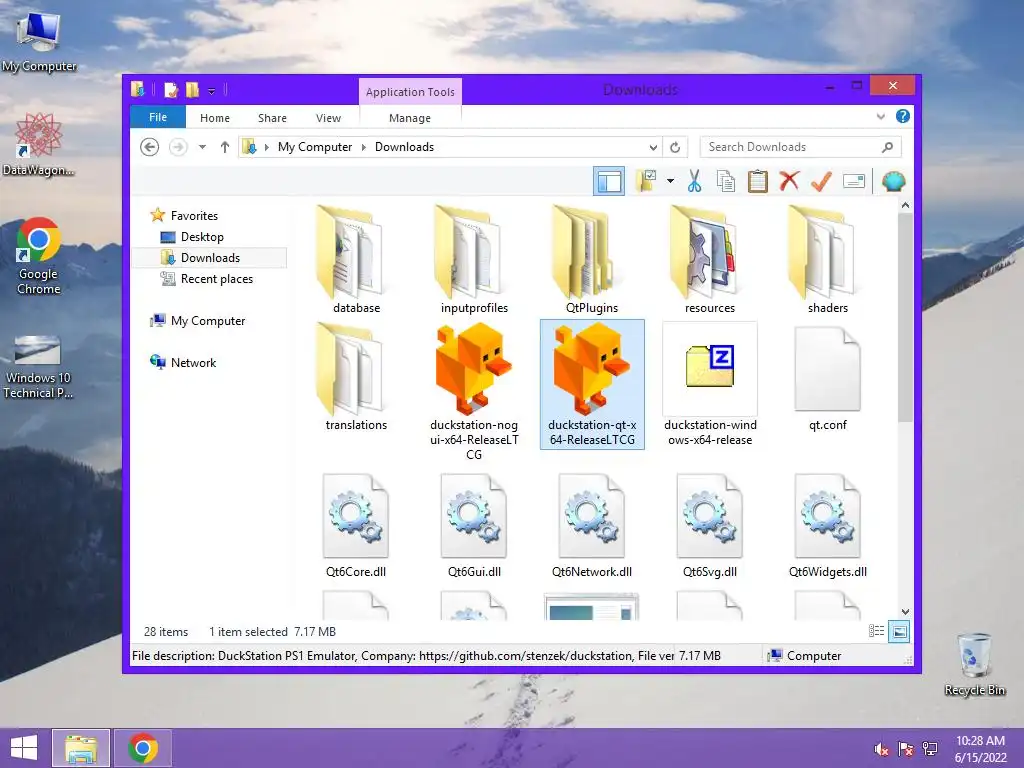Select the Recycle Bin desktop icon
The image size is (1024, 768).
pyautogui.click(x=974, y=664)
